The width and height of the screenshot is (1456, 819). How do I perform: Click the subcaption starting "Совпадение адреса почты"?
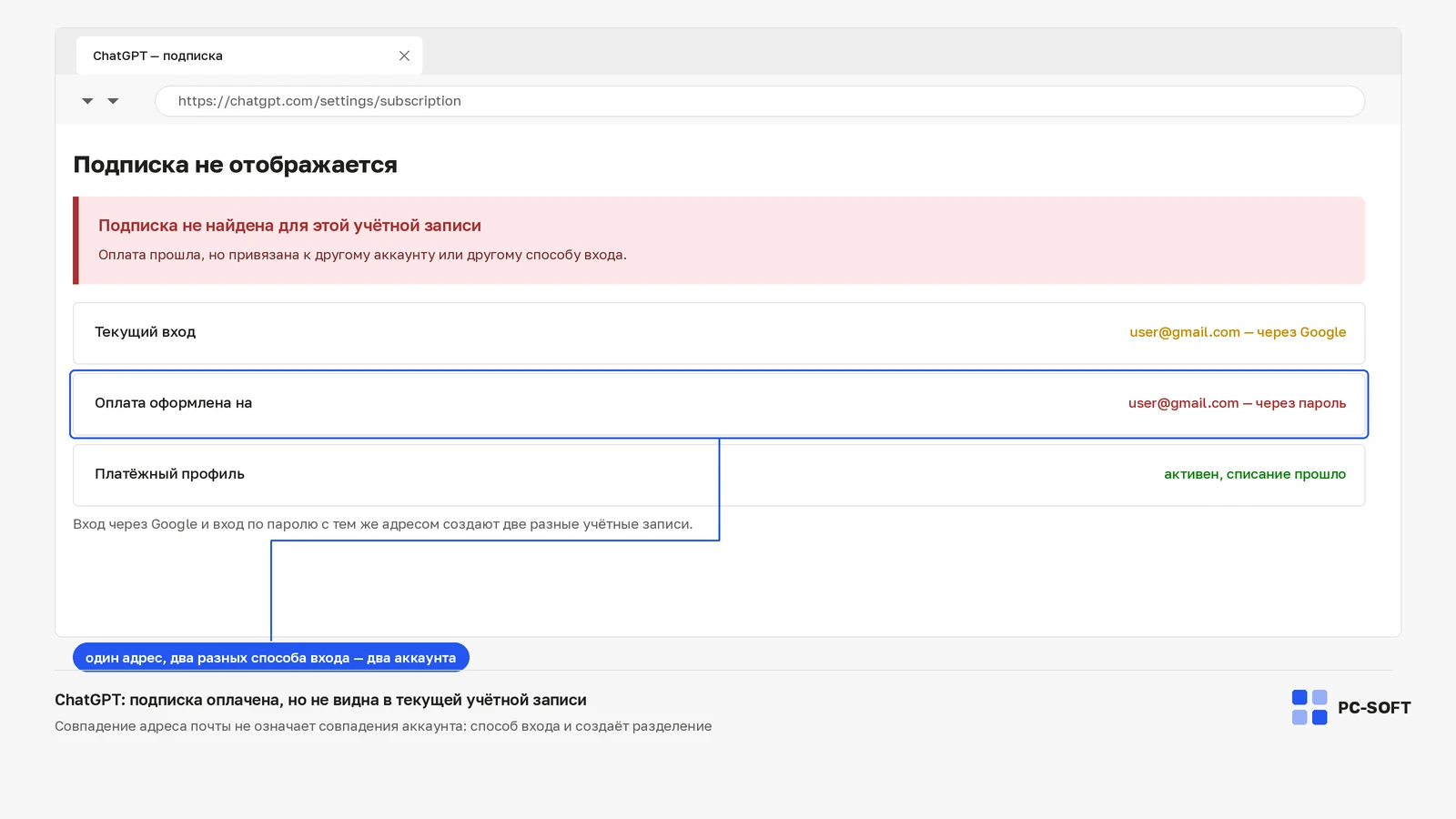pos(383,726)
